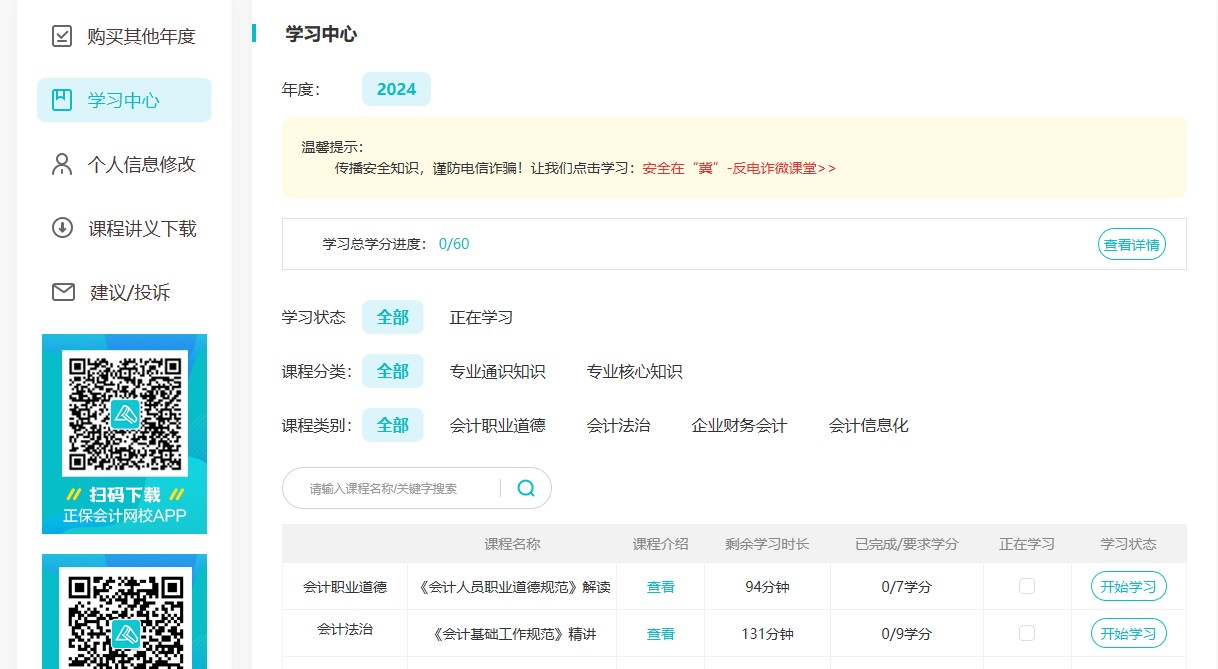This screenshot has width=1218, height=669.
Task: Select the 2024 year option
Action: [x=396, y=89]
